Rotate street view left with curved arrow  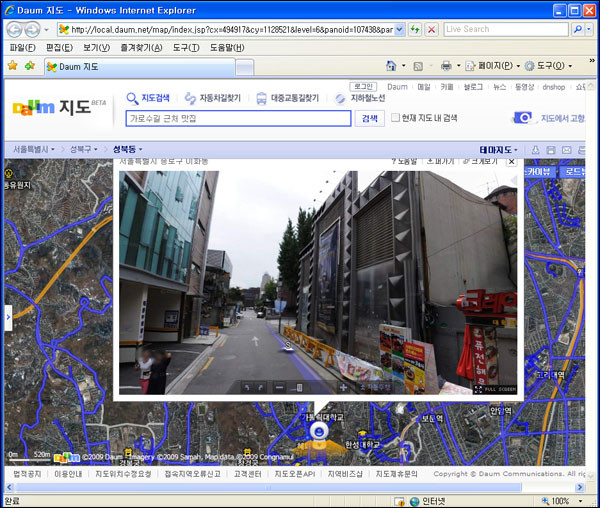pyautogui.click(x=247, y=388)
